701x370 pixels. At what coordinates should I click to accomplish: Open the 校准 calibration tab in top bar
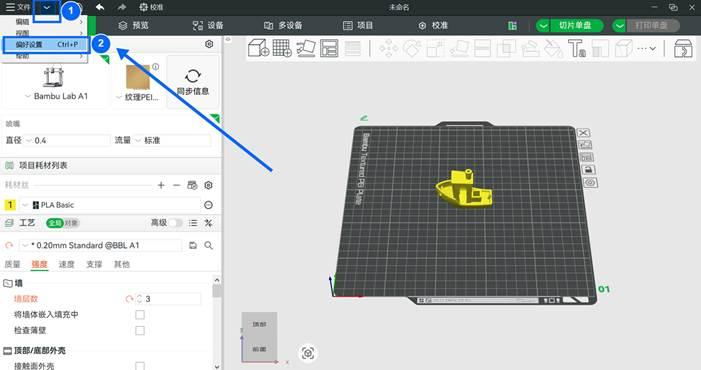(x=433, y=25)
